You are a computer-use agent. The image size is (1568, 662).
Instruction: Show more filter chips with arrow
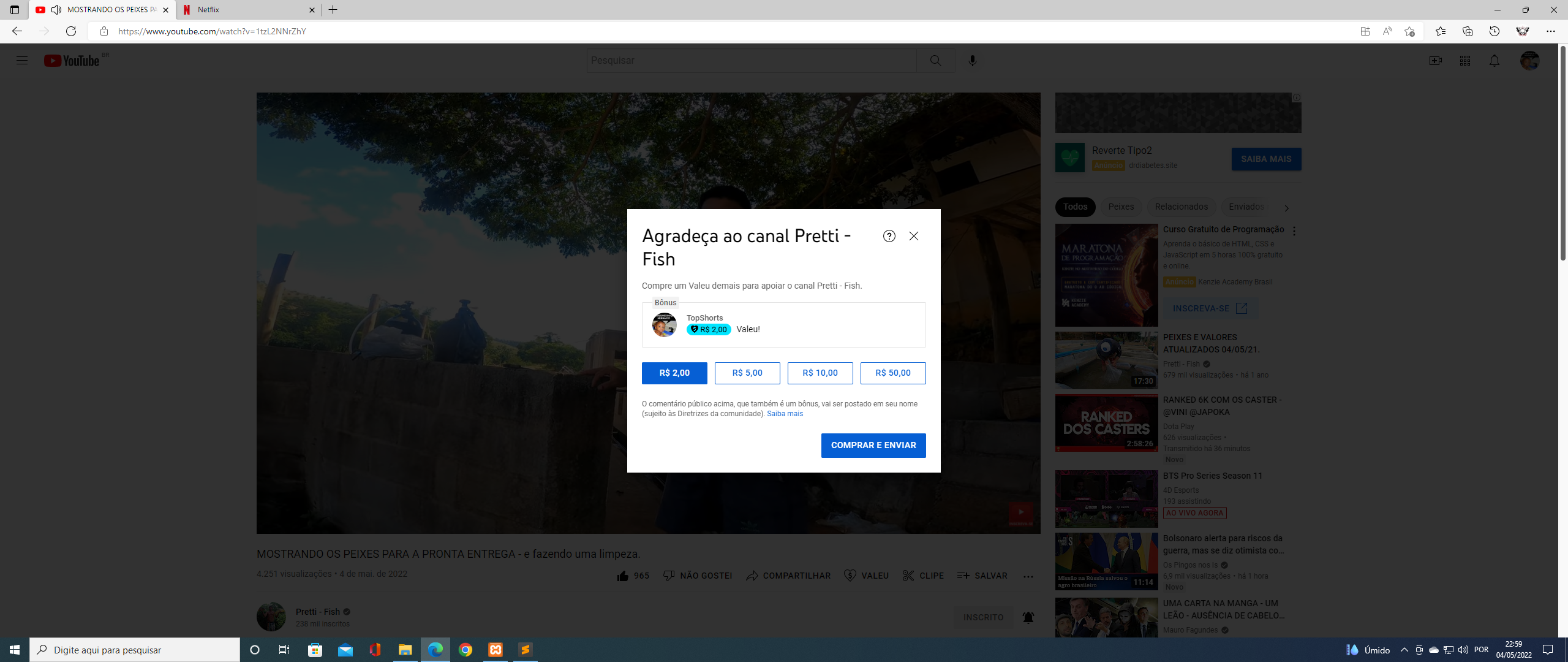click(1286, 208)
